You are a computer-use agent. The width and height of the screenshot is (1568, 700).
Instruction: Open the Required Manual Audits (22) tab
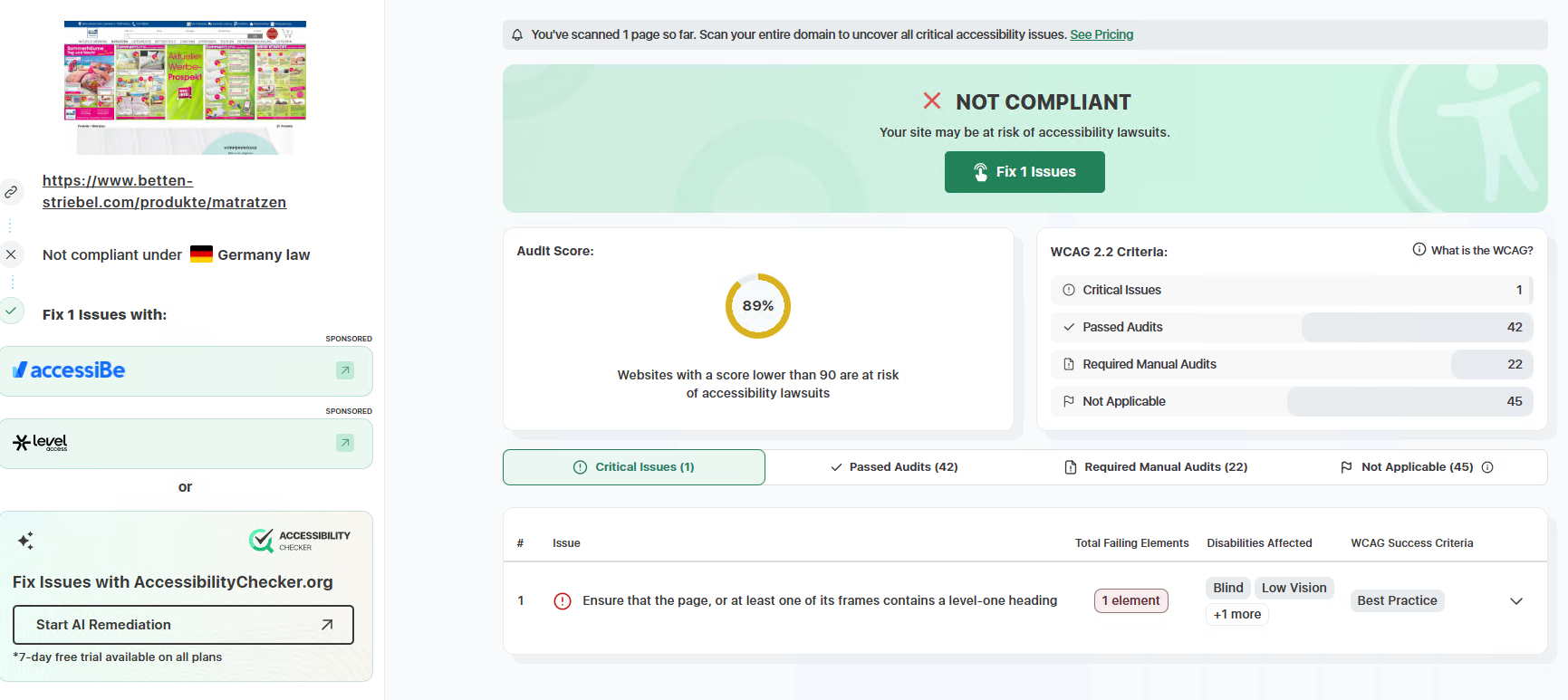pyautogui.click(x=1156, y=467)
